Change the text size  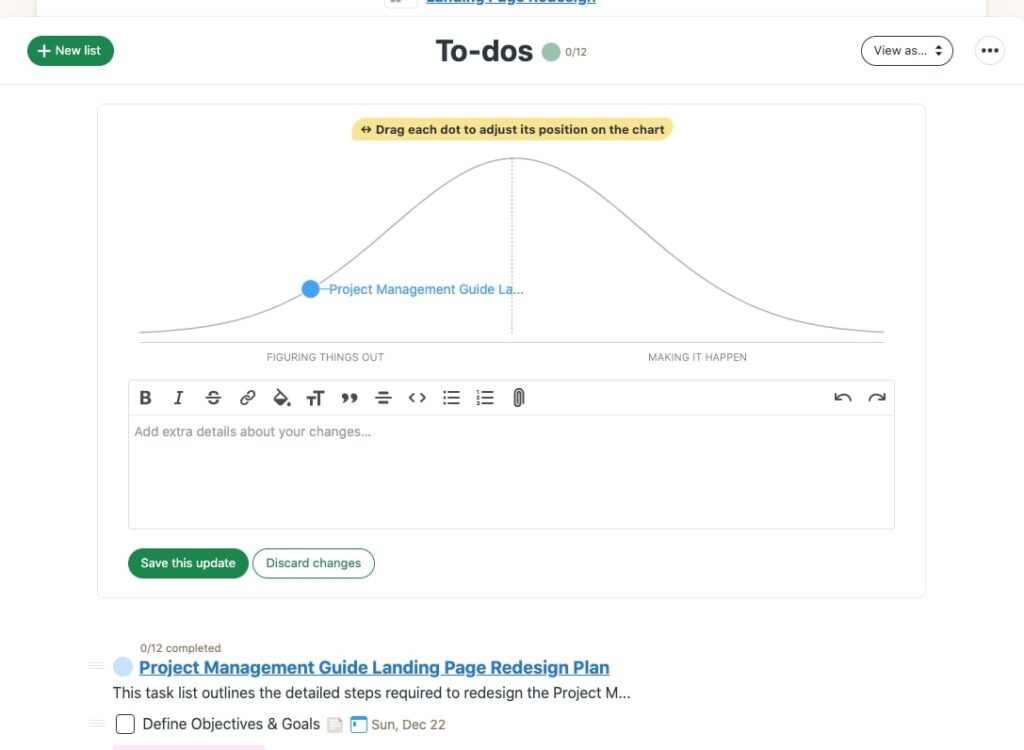tap(315, 397)
